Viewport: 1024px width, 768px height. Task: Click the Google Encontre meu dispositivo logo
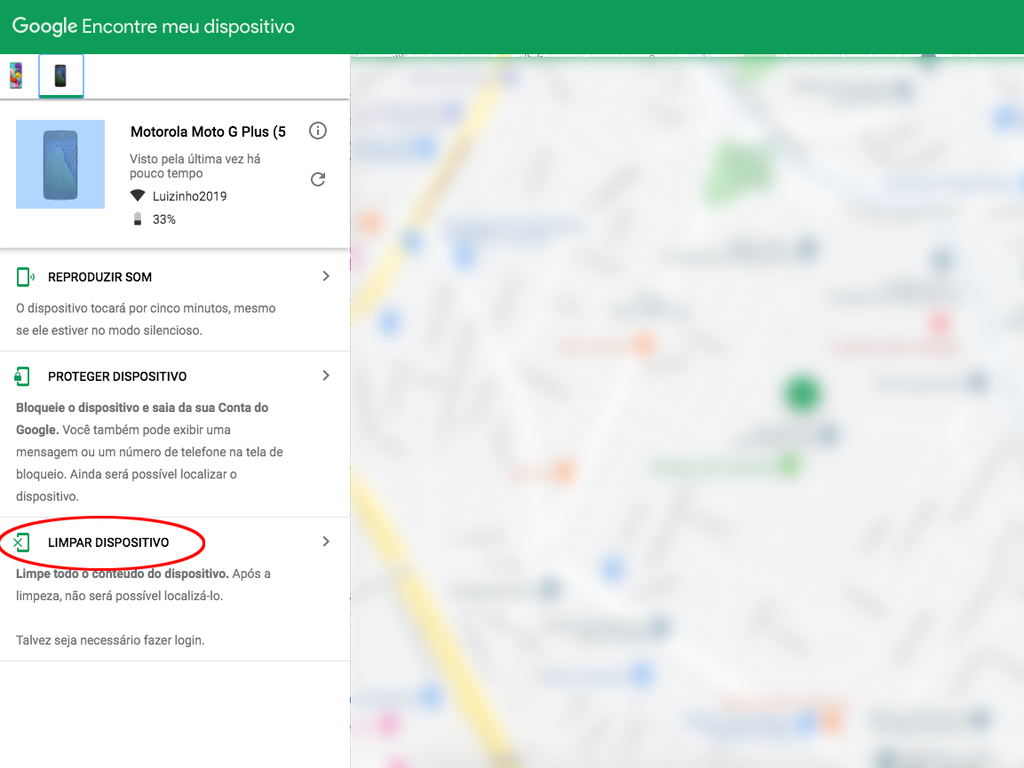153,26
